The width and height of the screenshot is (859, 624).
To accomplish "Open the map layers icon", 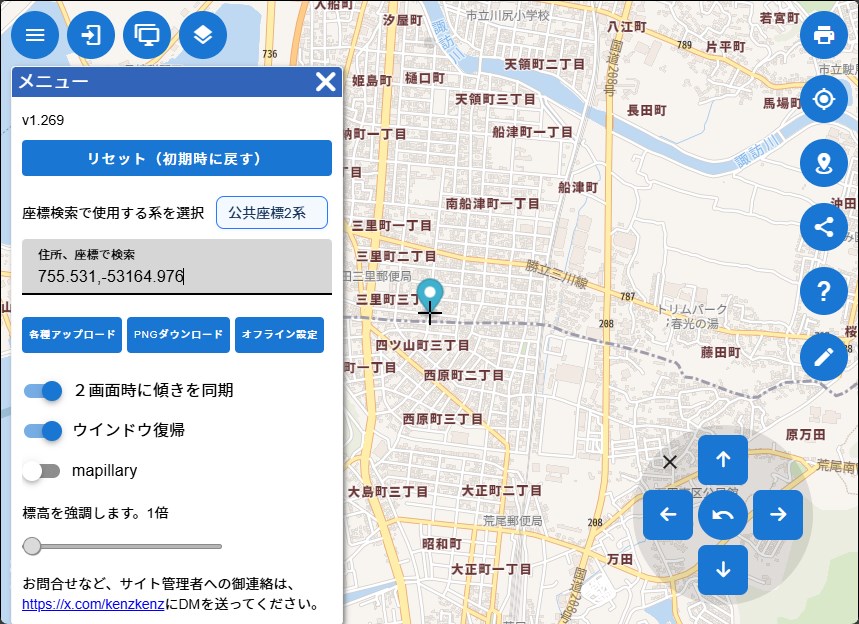I will click(x=203, y=35).
